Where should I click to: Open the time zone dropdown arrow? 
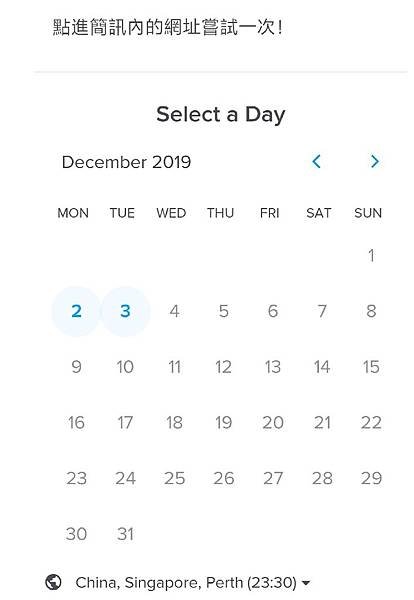(x=305, y=583)
